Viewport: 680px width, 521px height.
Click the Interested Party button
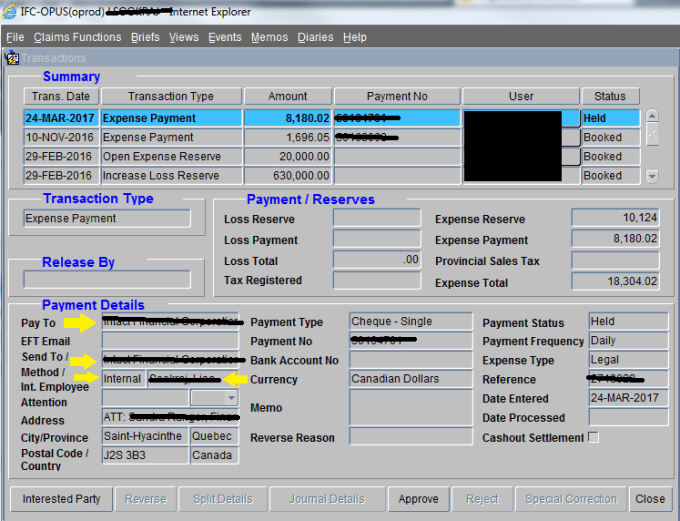pyautogui.click(x=61, y=499)
